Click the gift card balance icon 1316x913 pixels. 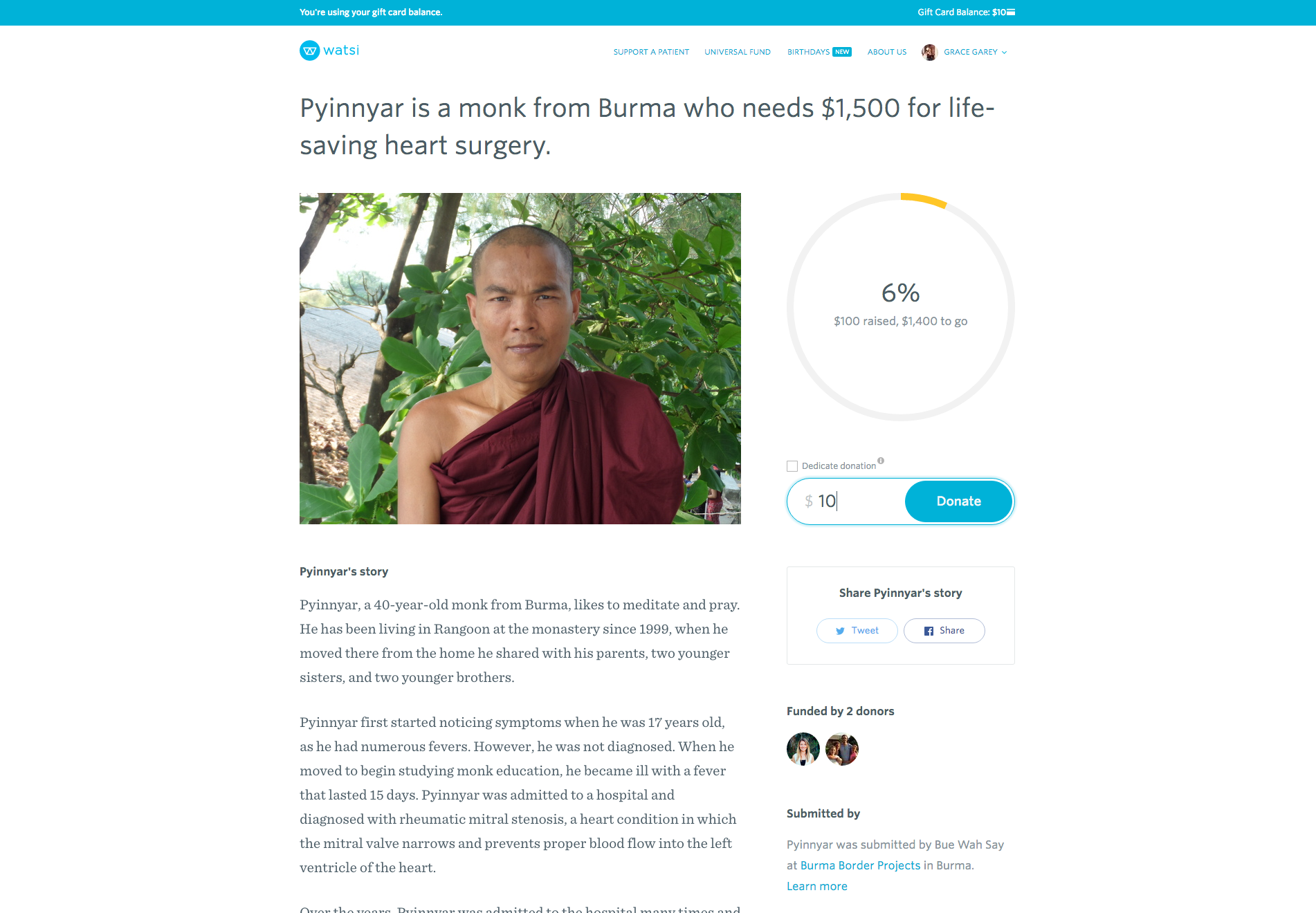click(x=1011, y=12)
